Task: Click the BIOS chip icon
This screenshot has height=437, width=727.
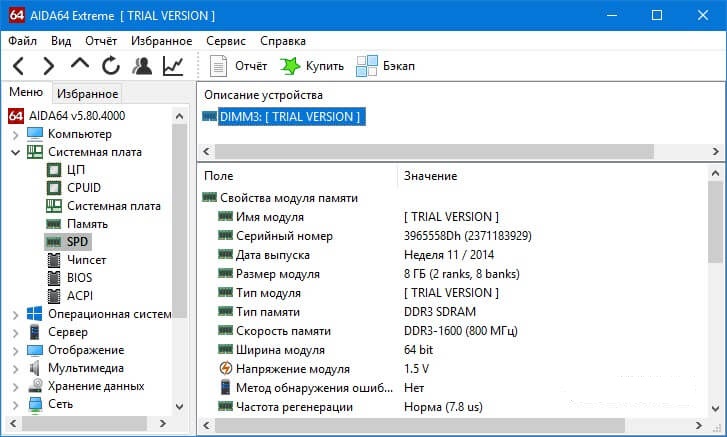Action: click(x=54, y=278)
